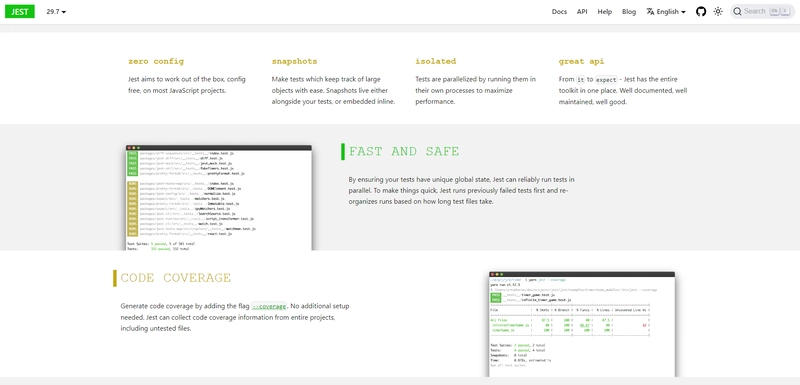Click 'Tests are parallelized' paragraph

476,91
